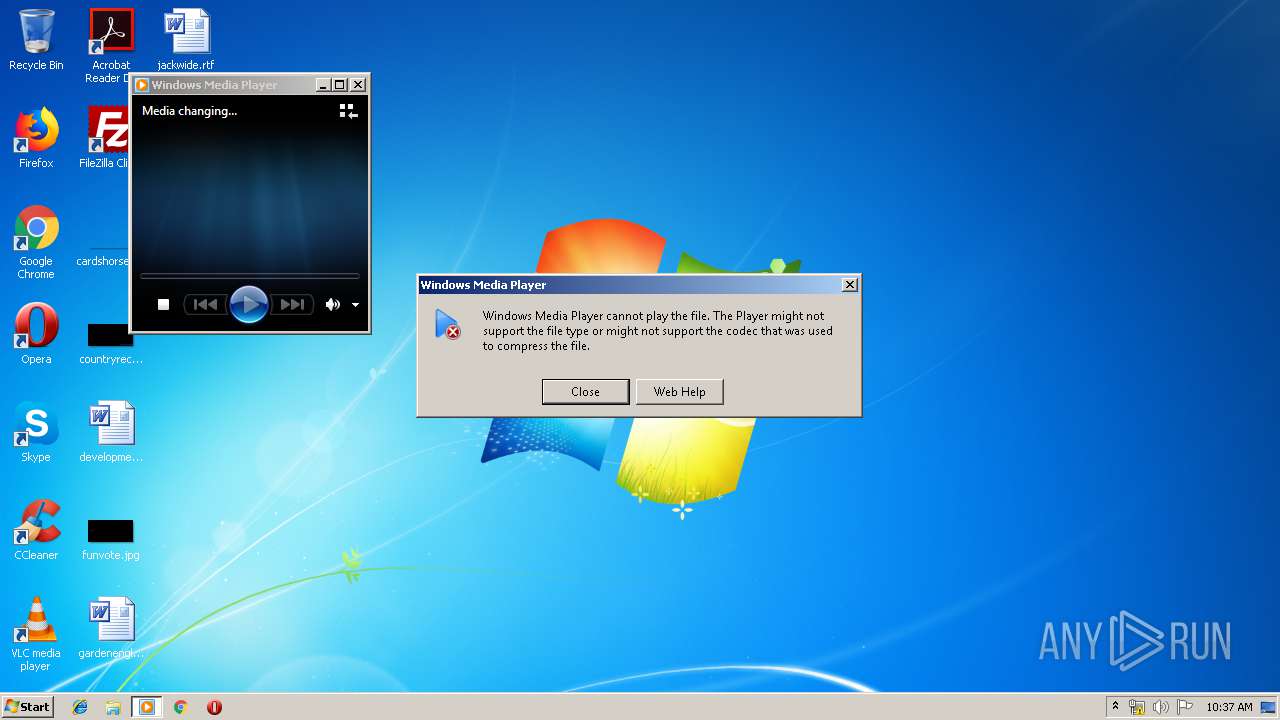Select the funvote.jpg image file
Viewport: 1280px width, 720px height.
pos(110,538)
